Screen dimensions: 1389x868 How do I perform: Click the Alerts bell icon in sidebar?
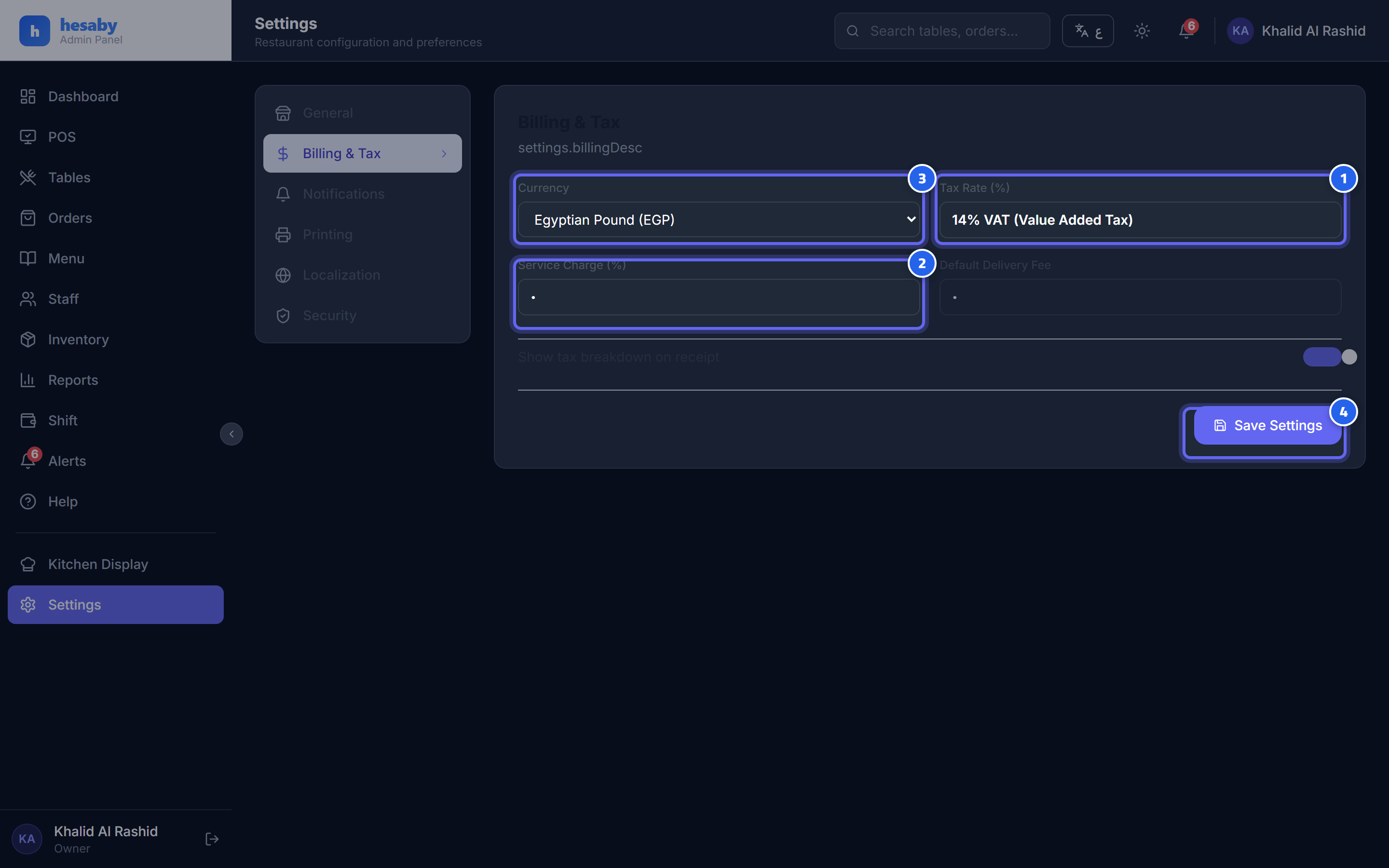tap(27, 461)
